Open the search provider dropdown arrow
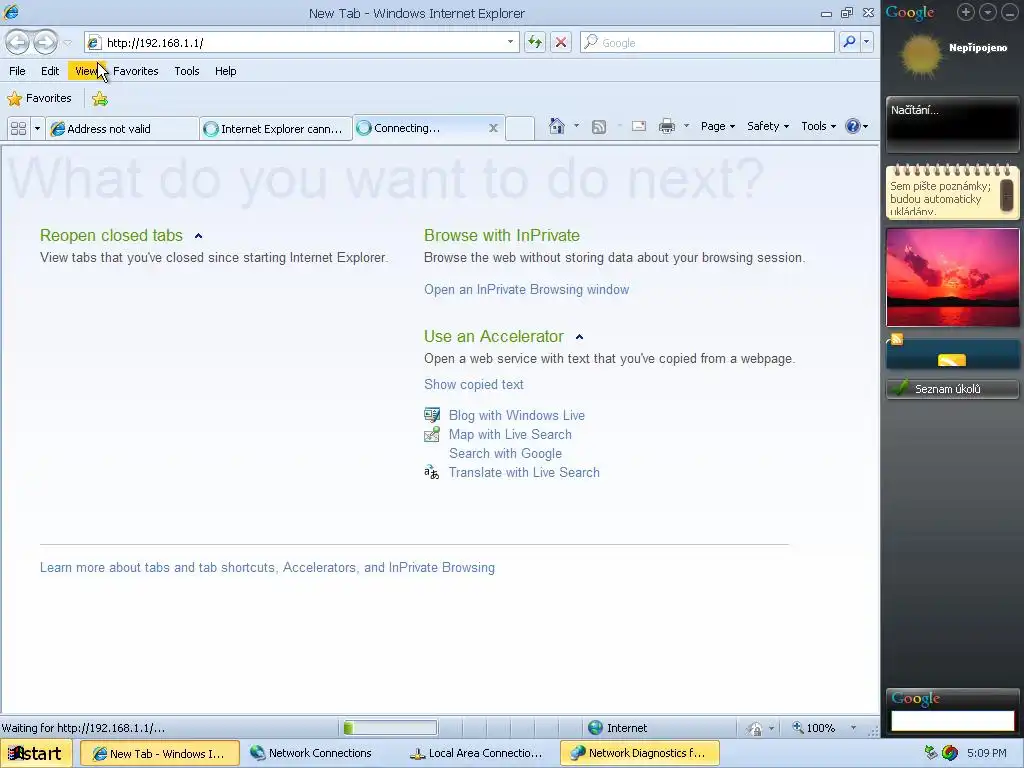1024x768 pixels. point(867,42)
